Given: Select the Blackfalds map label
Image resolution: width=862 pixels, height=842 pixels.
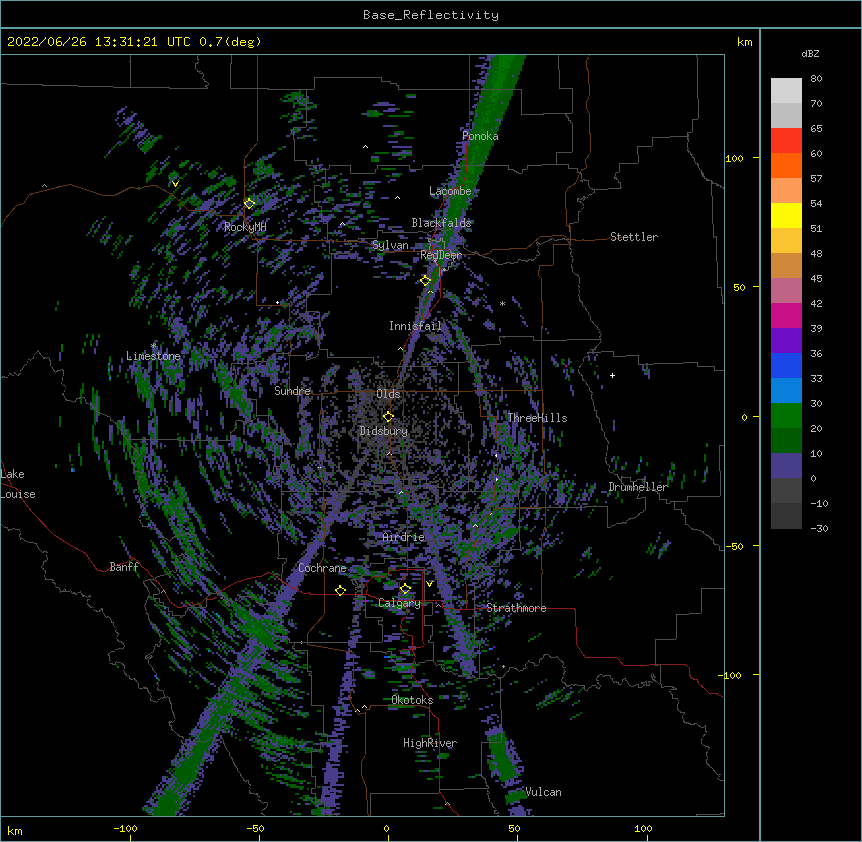Looking at the screenshot, I should point(441,223).
